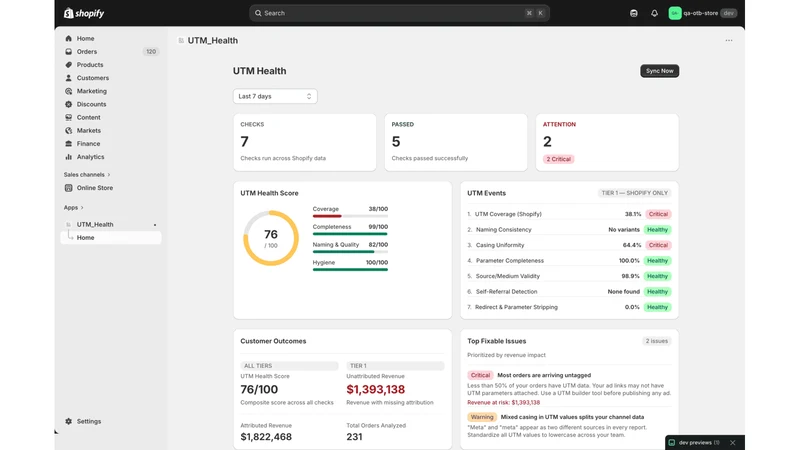
Task: Click the Analytics bar chart icon
Action: pos(68,157)
